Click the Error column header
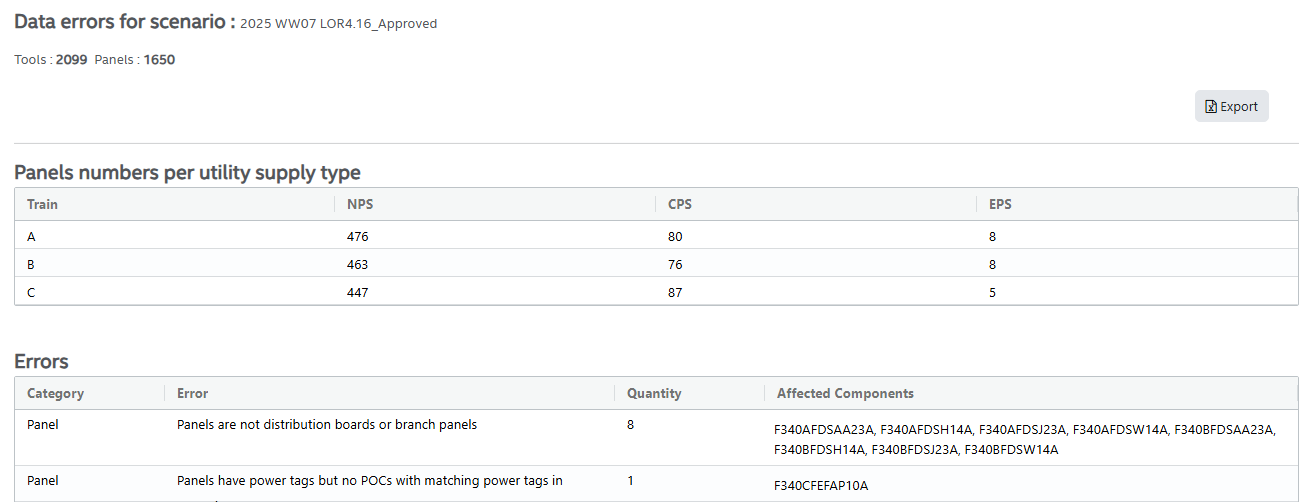The height and width of the screenshot is (502, 1305). click(193, 393)
